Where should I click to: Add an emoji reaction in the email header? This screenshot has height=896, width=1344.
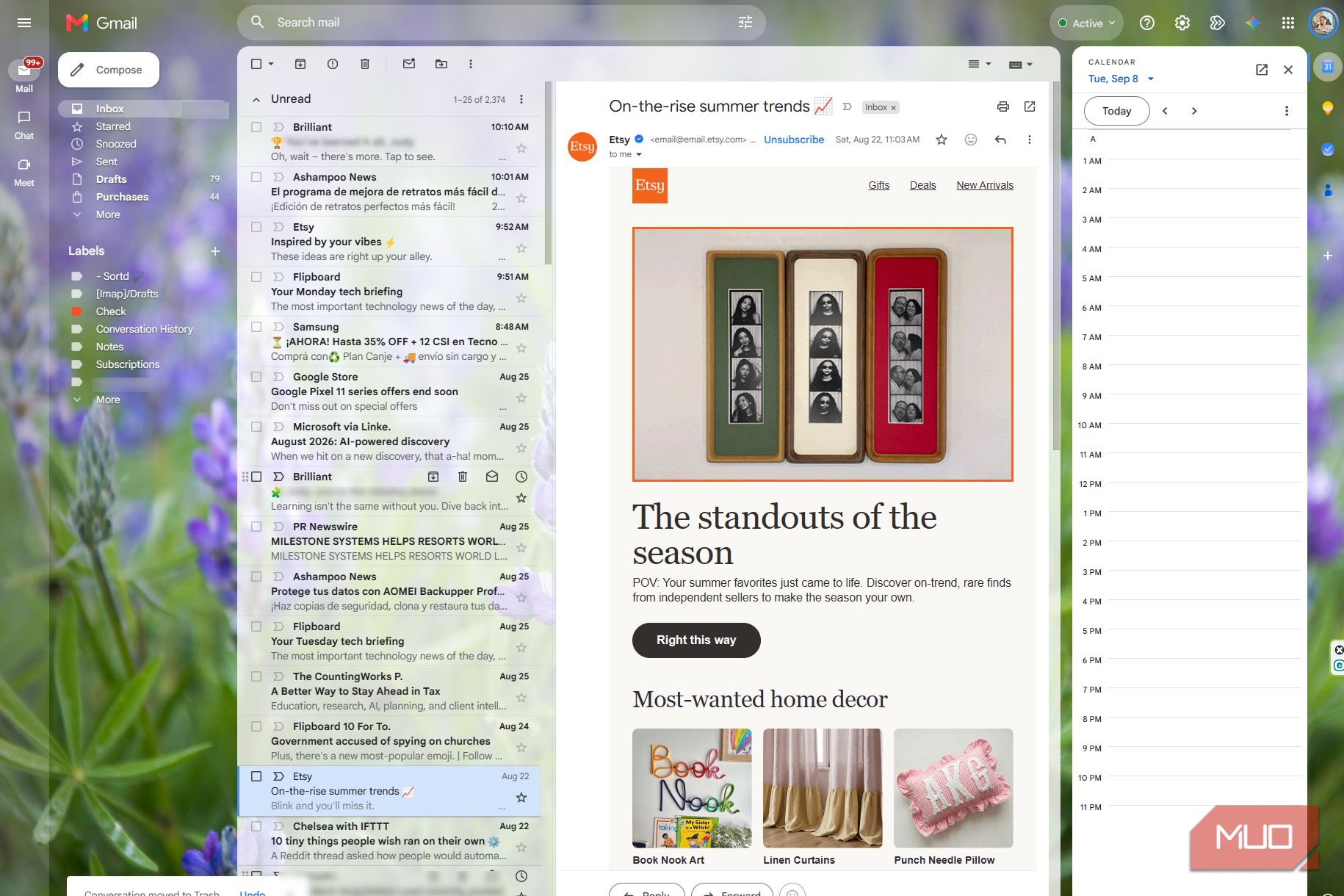pos(971,140)
